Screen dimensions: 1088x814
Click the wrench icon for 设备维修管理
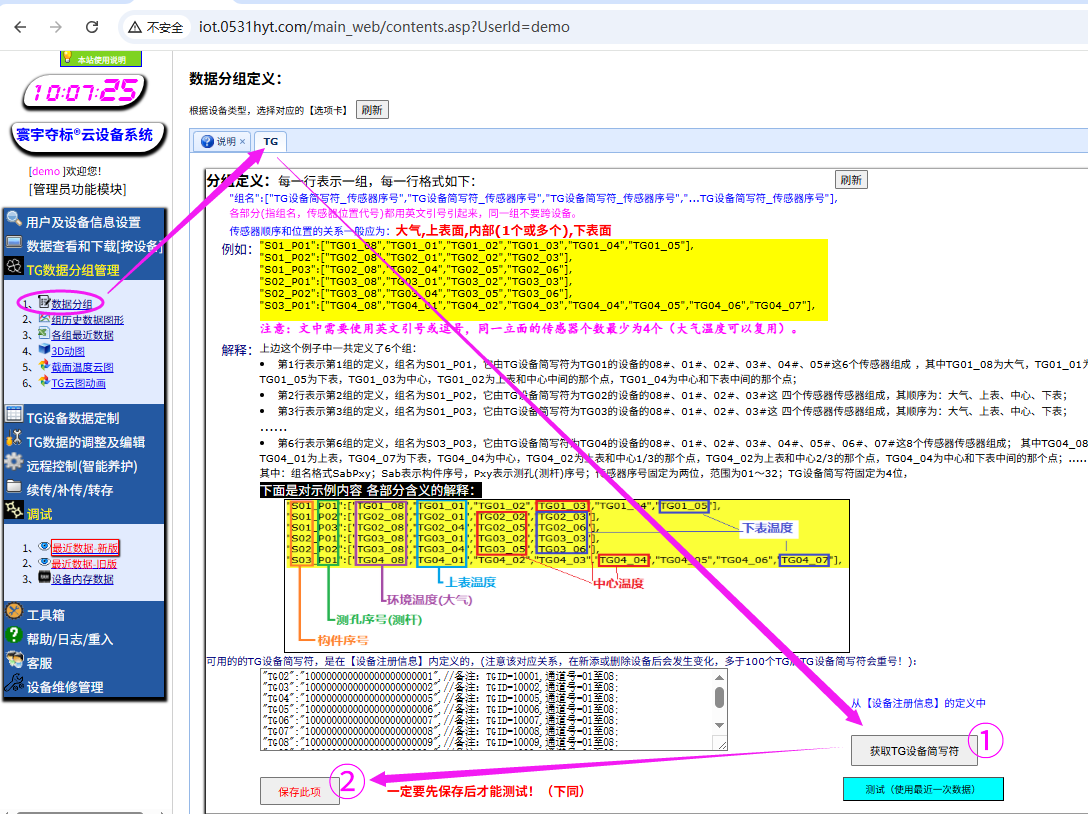pyautogui.click(x=14, y=685)
